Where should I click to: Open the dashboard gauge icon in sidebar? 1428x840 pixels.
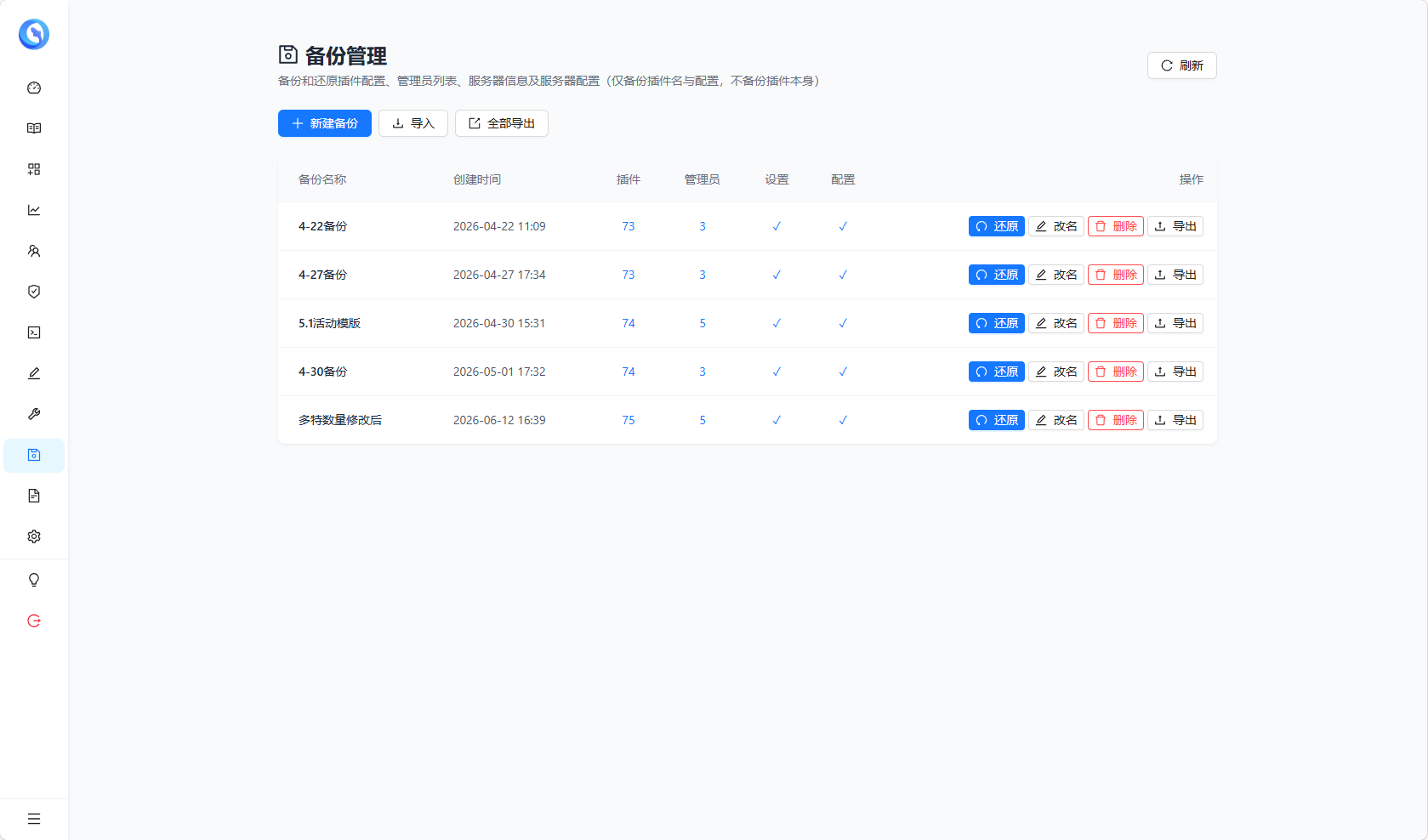coord(34,88)
